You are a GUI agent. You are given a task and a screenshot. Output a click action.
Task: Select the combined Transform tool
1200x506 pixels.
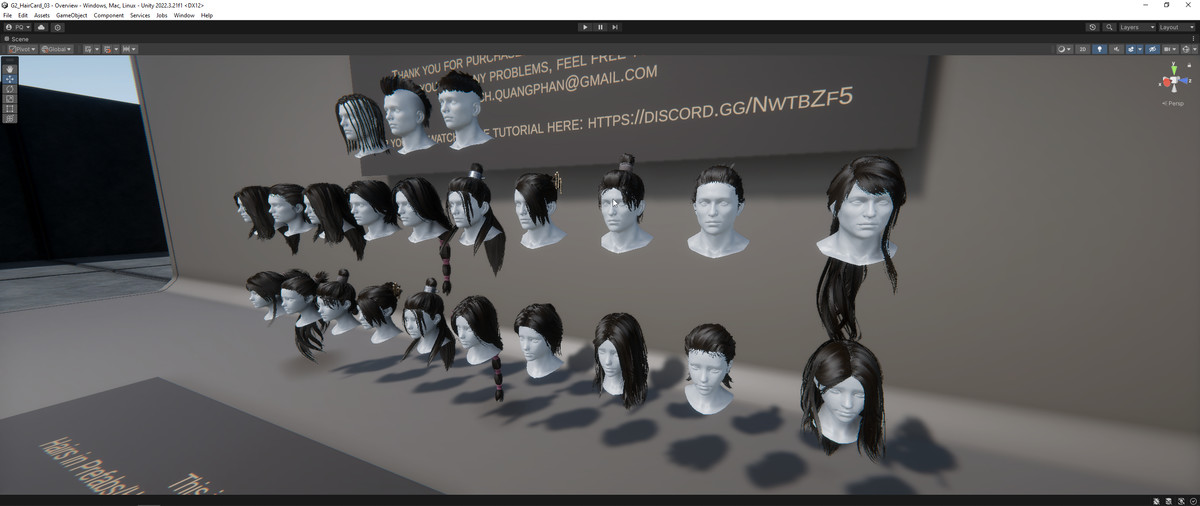tap(10, 118)
